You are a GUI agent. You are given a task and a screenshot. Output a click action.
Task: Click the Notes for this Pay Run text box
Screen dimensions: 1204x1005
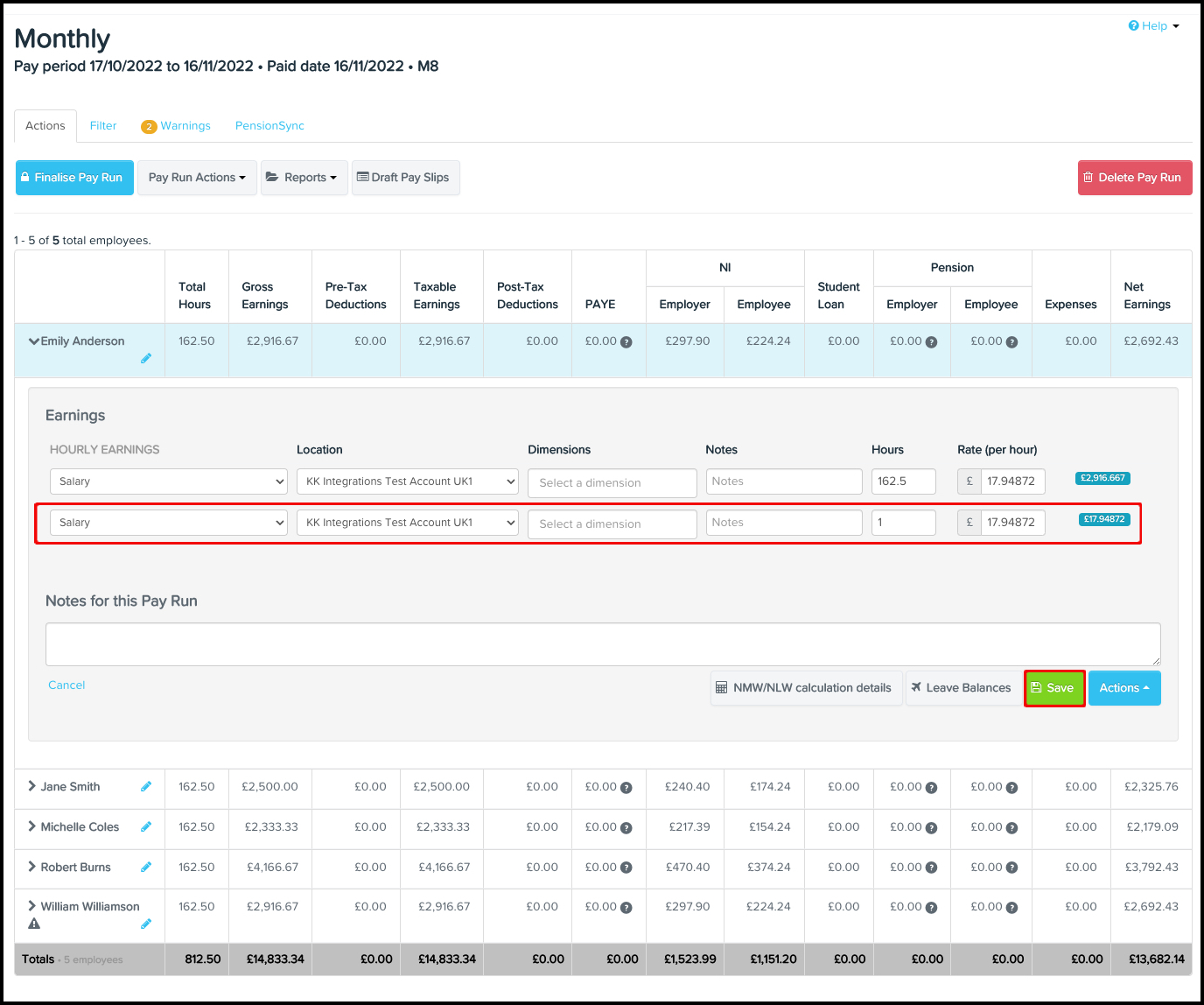point(602,644)
